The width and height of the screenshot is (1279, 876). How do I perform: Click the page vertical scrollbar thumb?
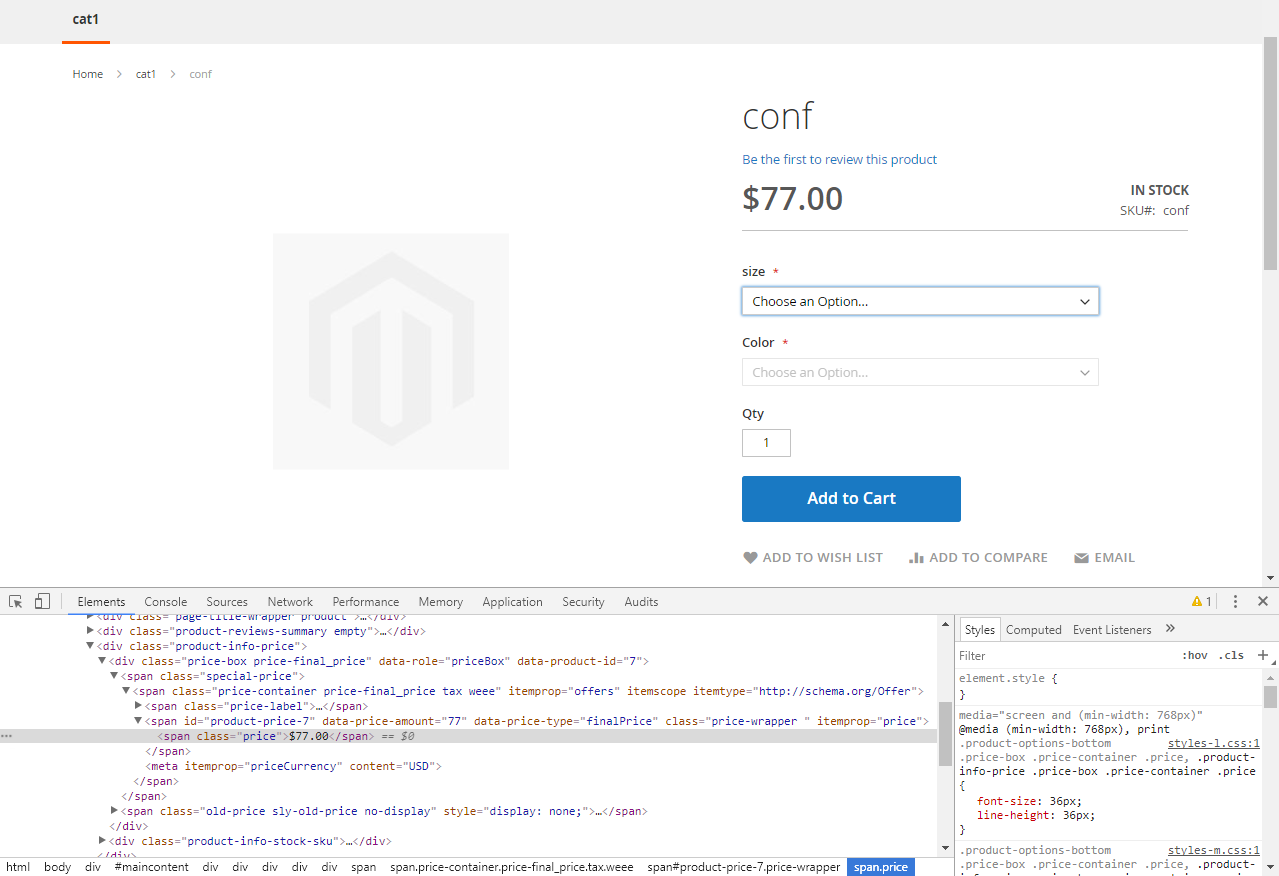tap(1270, 154)
